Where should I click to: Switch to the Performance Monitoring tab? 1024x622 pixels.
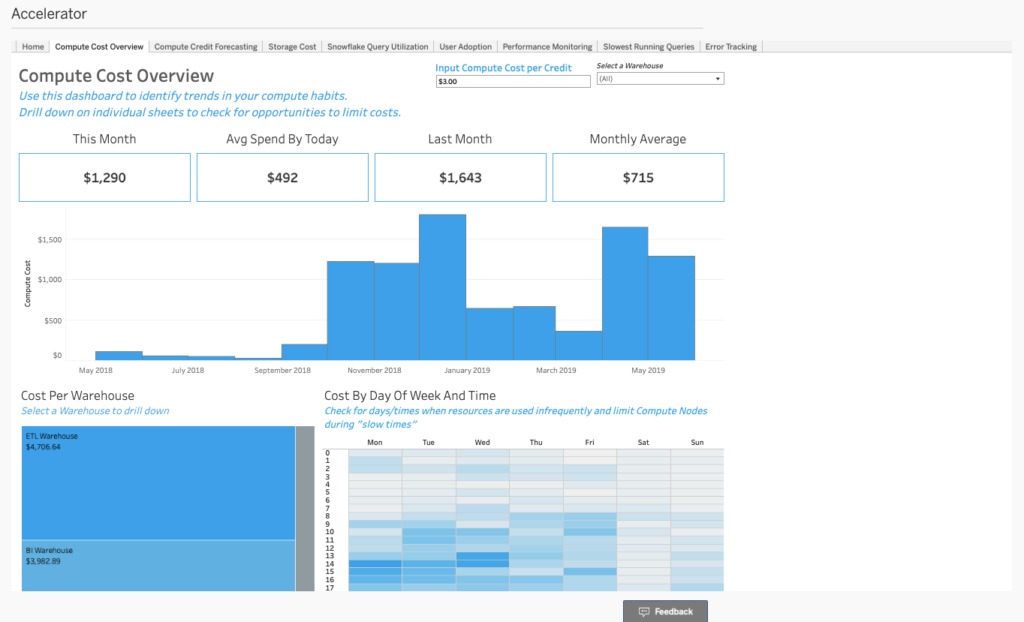point(546,45)
